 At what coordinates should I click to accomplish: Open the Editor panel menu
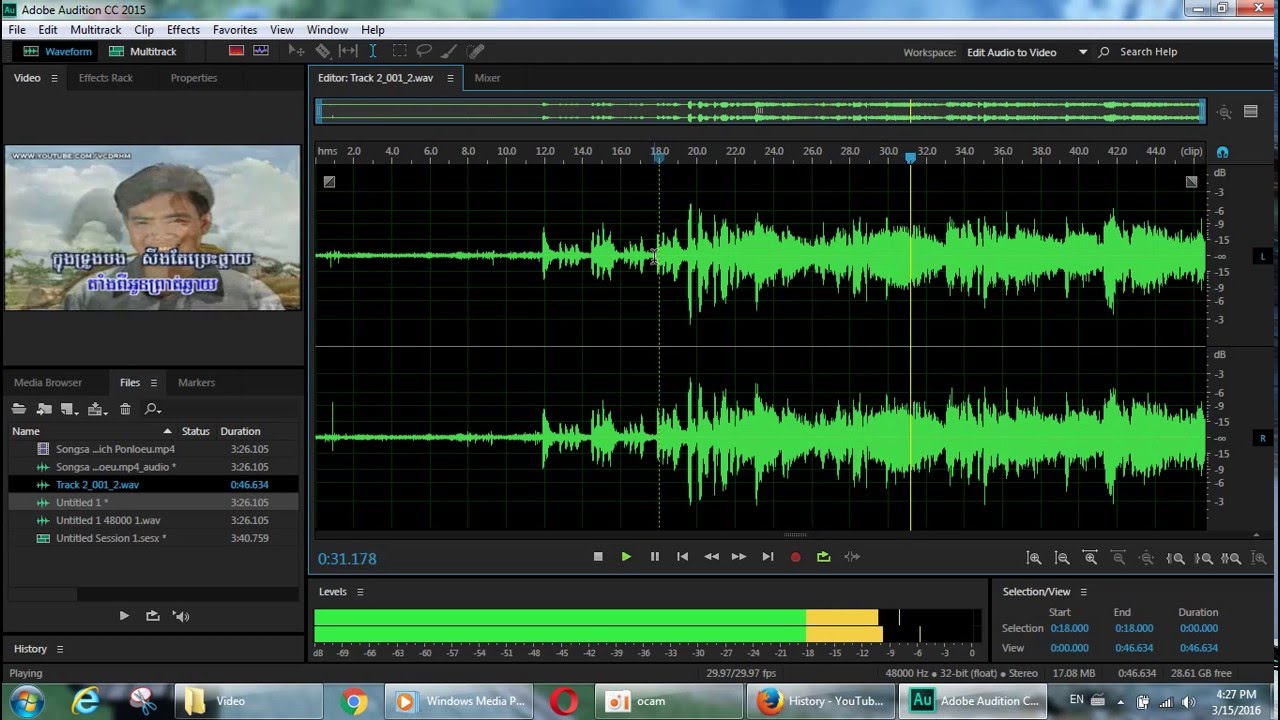pyautogui.click(x=450, y=78)
